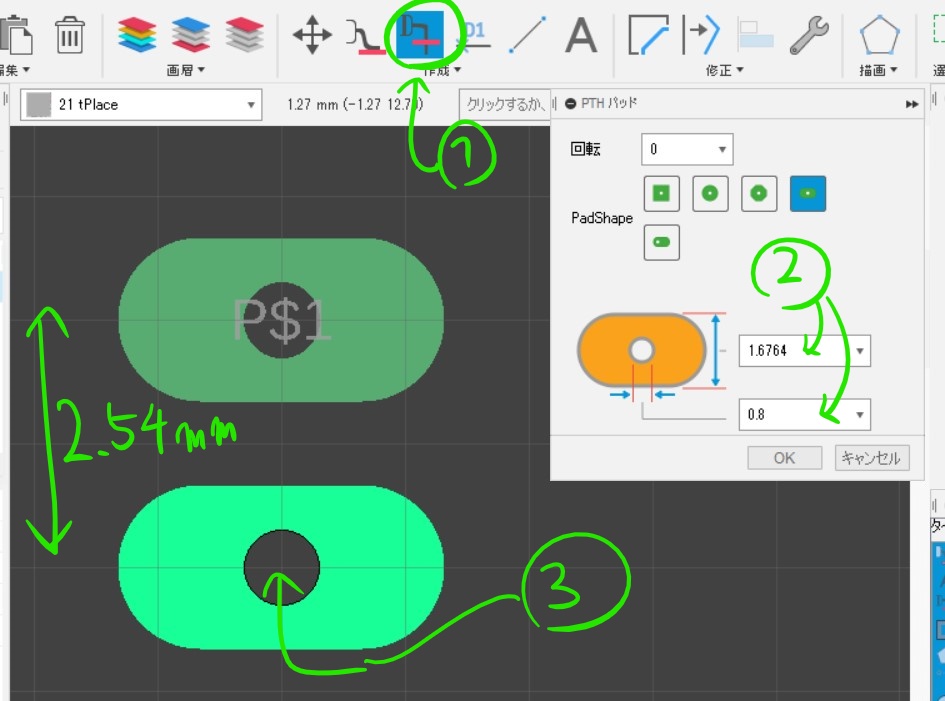Select the diagonal Line tool
This screenshot has width=945, height=701.
tap(527, 35)
